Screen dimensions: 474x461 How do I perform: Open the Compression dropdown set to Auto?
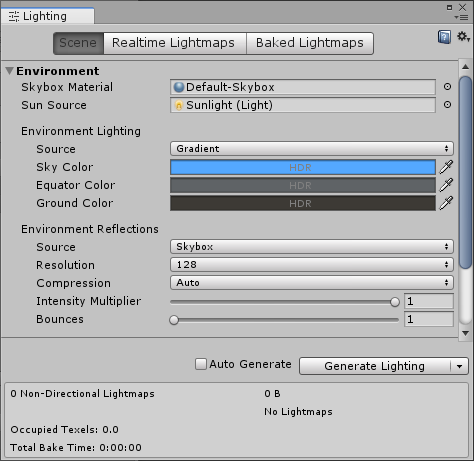pos(312,283)
